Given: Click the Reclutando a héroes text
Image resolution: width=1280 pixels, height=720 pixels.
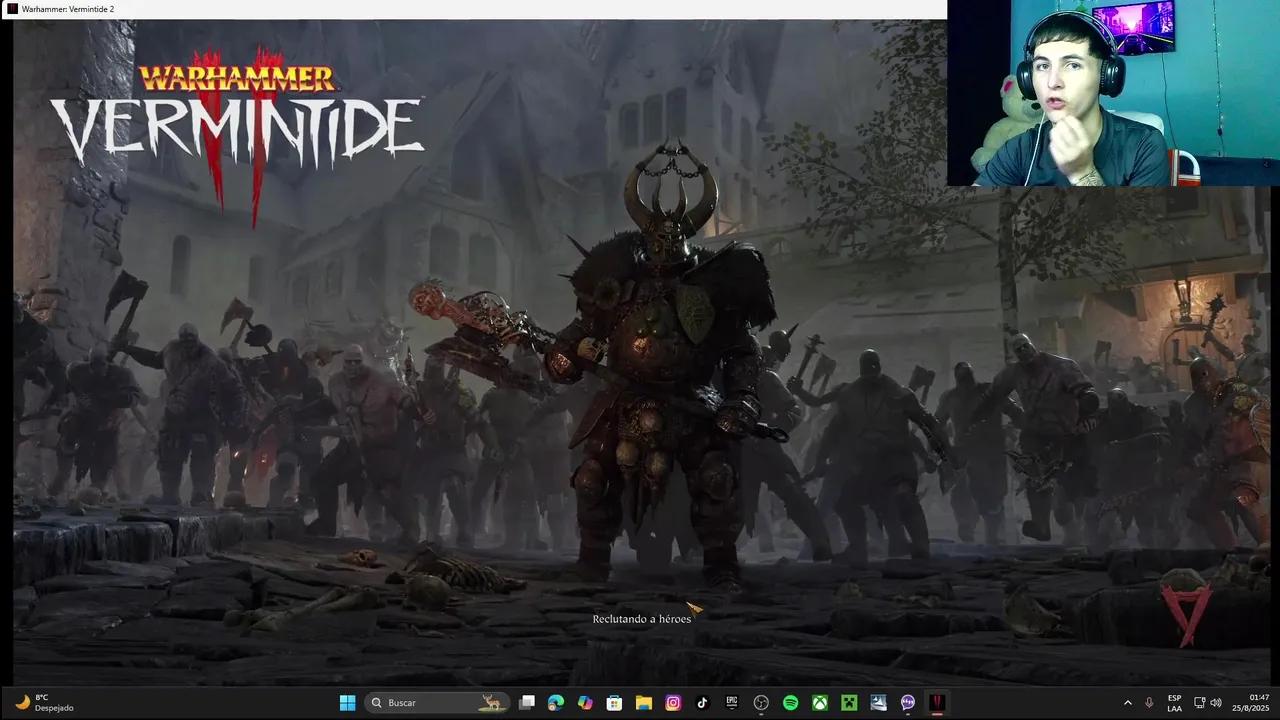Looking at the screenshot, I should (642, 619).
